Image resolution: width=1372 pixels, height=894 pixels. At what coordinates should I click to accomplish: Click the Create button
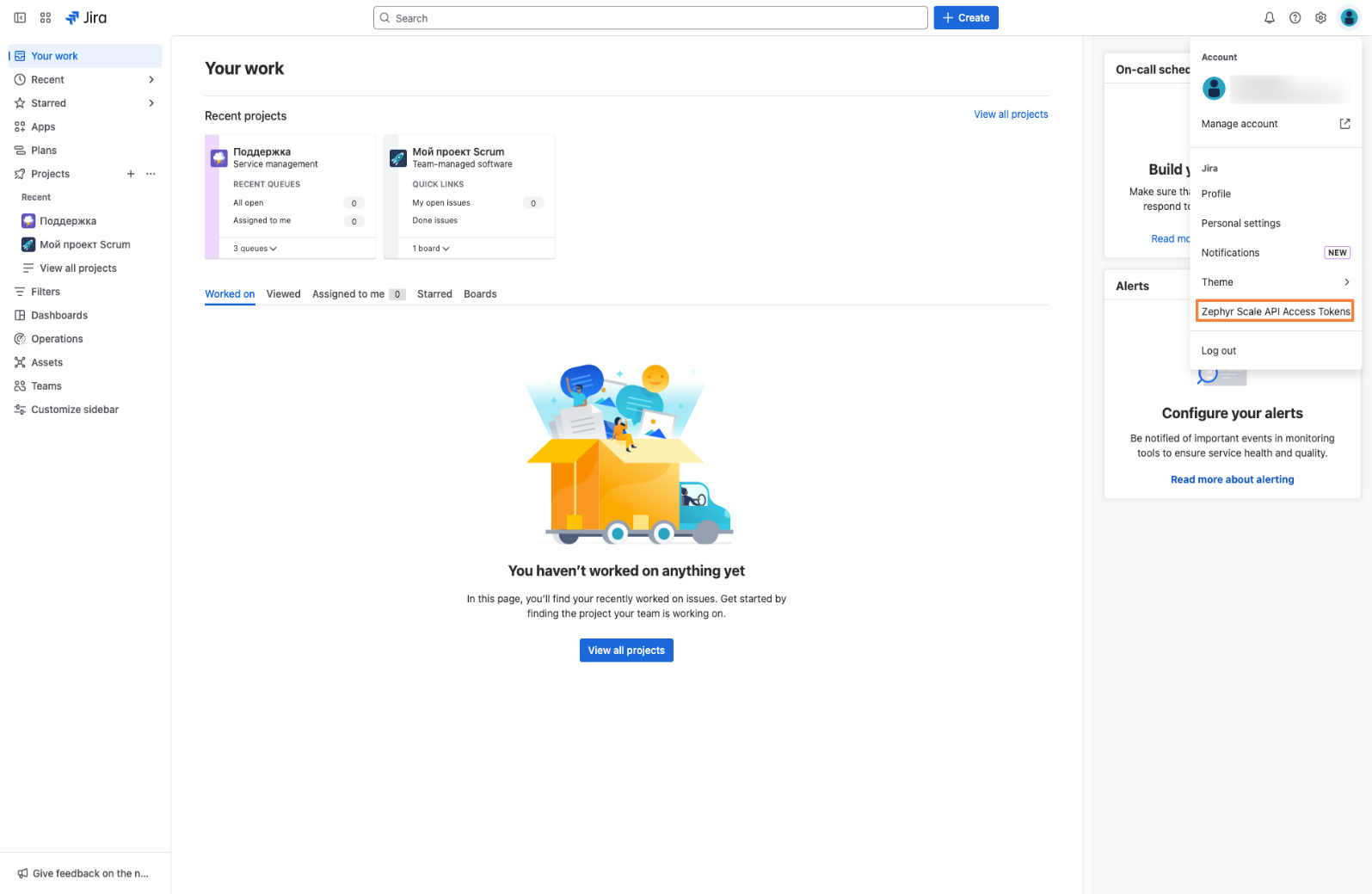pos(966,18)
